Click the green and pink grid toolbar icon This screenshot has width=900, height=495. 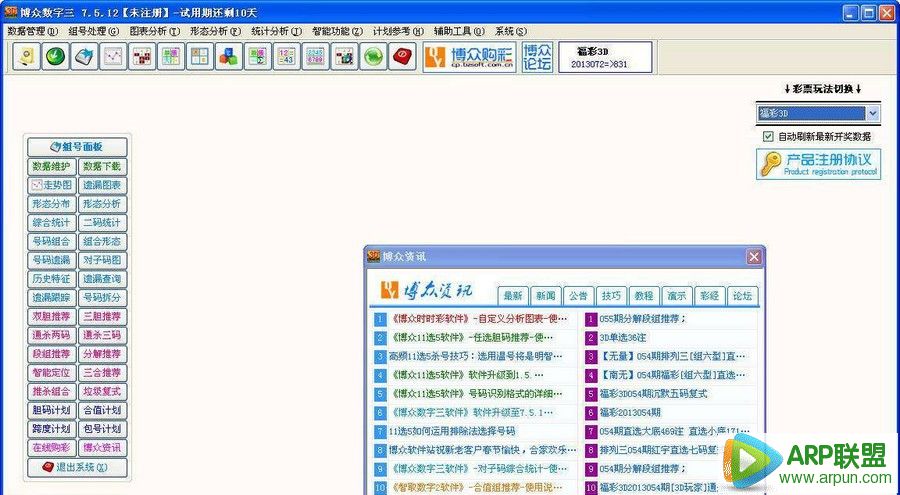(x=171, y=57)
